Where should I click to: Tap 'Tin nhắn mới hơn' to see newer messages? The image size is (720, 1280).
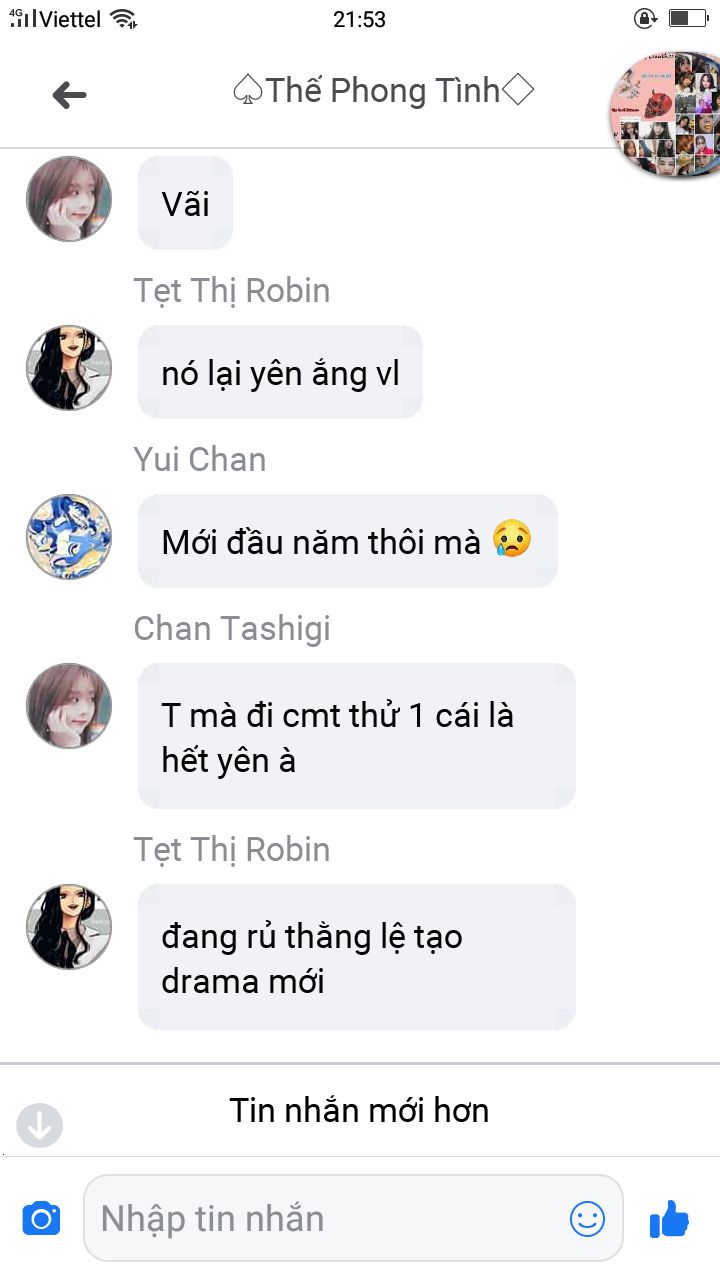tap(359, 1110)
